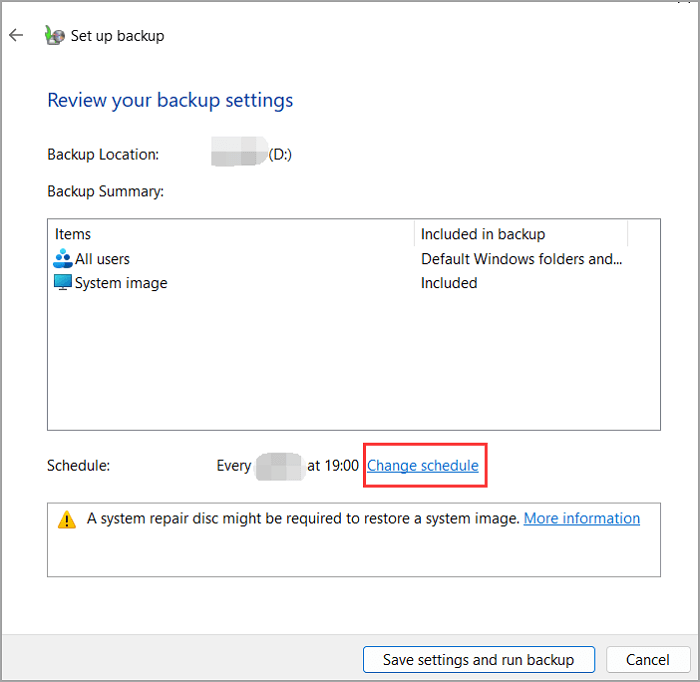Click the Set up backup wizard icon
Image resolution: width=700 pixels, height=682 pixels.
[x=54, y=35]
